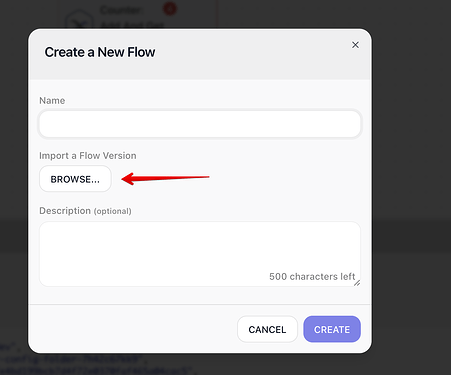Viewport: 451px width, 375px height.
Task: Click the Import a Flow Version label
Action: point(88,156)
